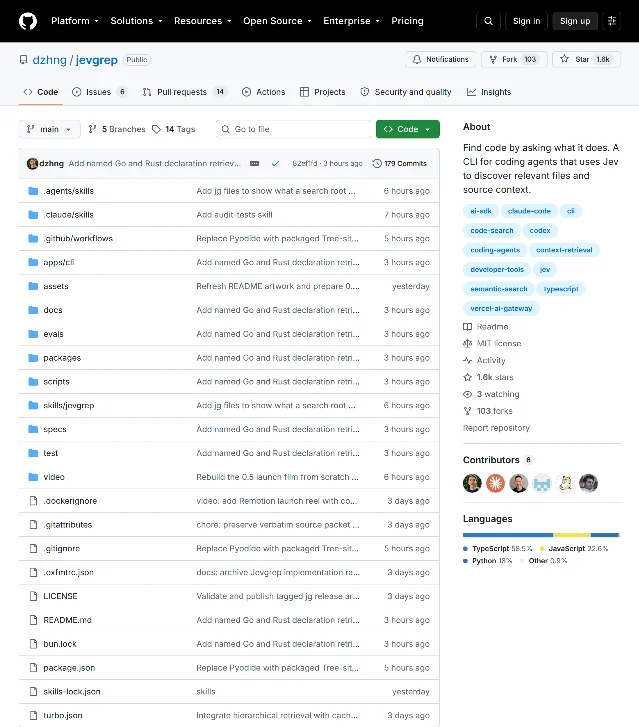Open the 5 Branches link
639x727 pixels.
point(117,129)
